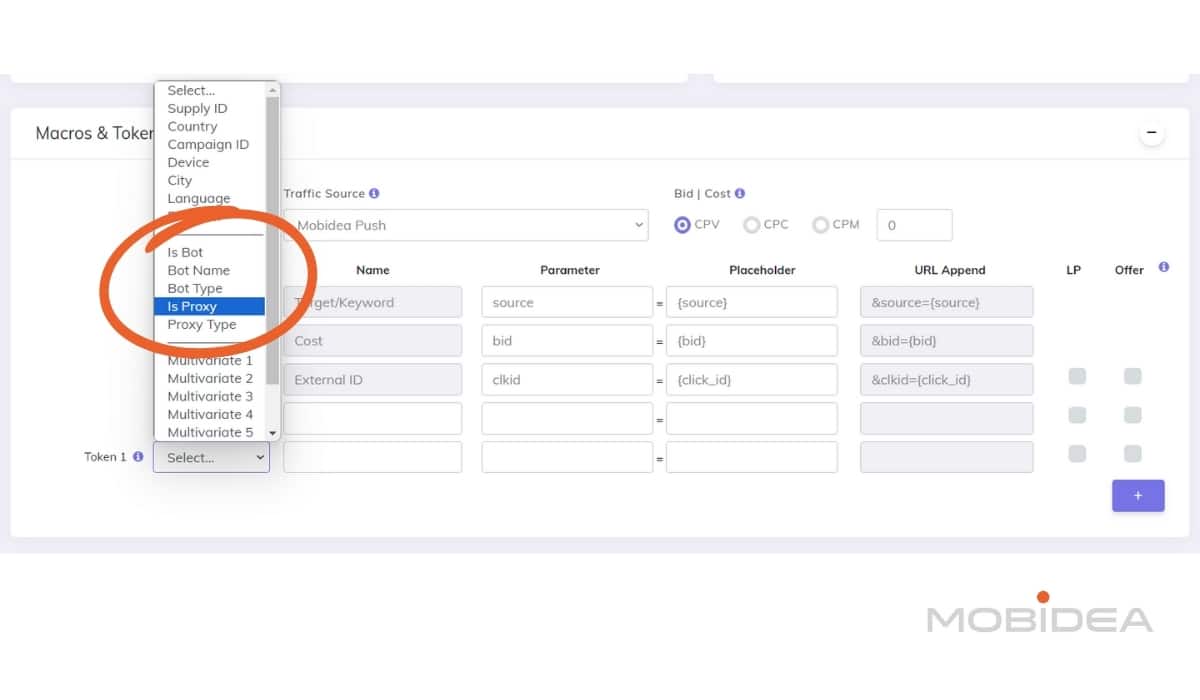Select the CPC radio button

(x=752, y=225)
